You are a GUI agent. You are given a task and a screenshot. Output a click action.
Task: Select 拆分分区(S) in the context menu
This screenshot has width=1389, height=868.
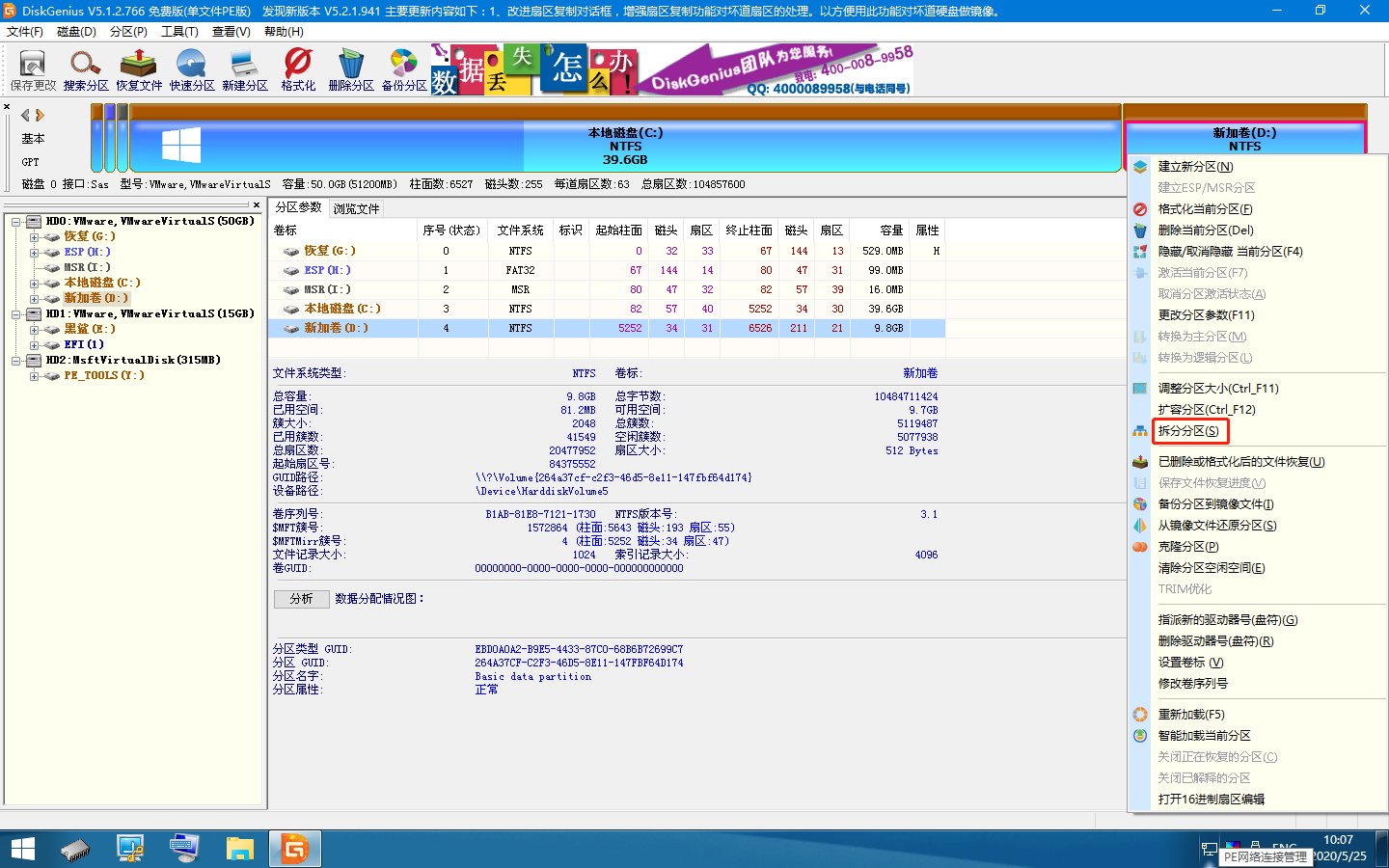point(1188,431)
